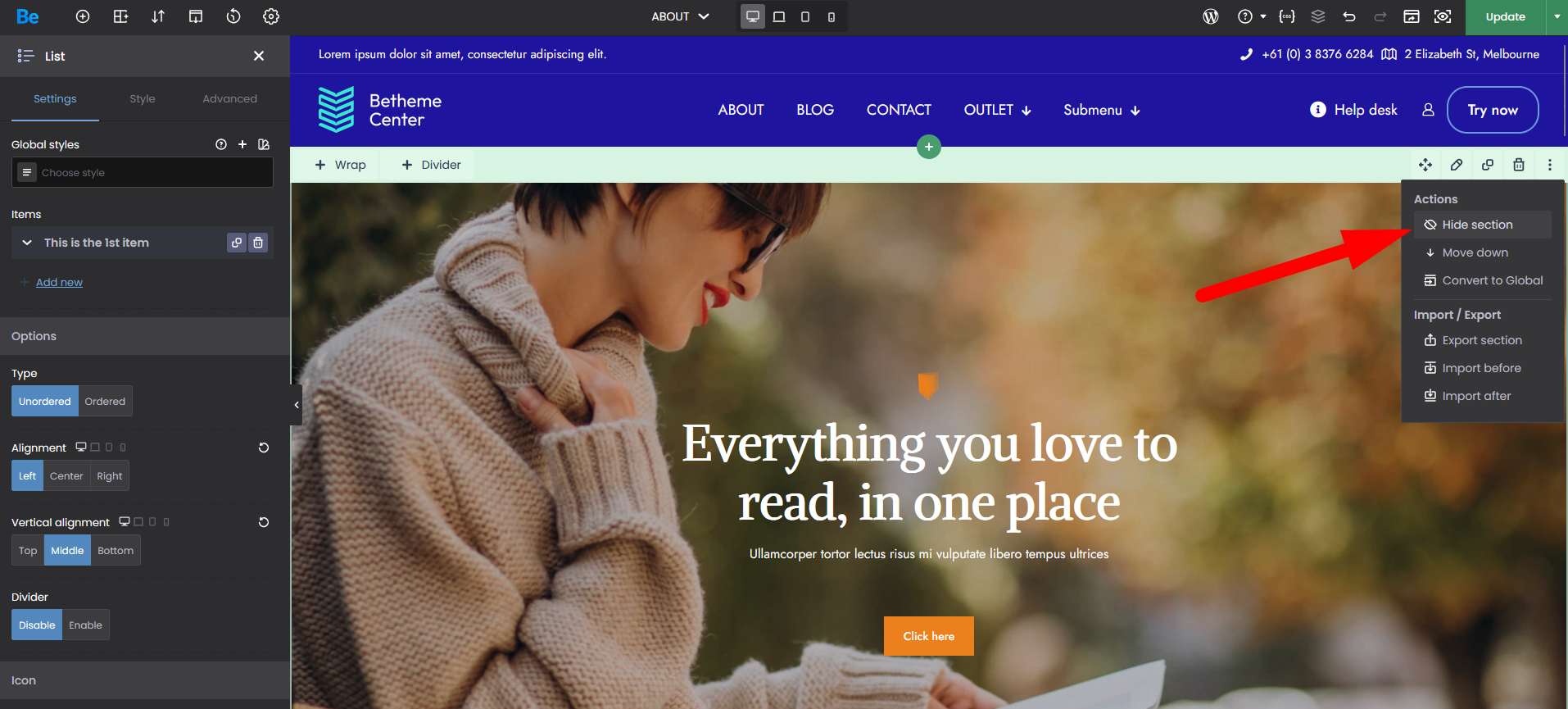Click the green Update button
This screenshot has height=709, width=1568.
coord(1505,16)
